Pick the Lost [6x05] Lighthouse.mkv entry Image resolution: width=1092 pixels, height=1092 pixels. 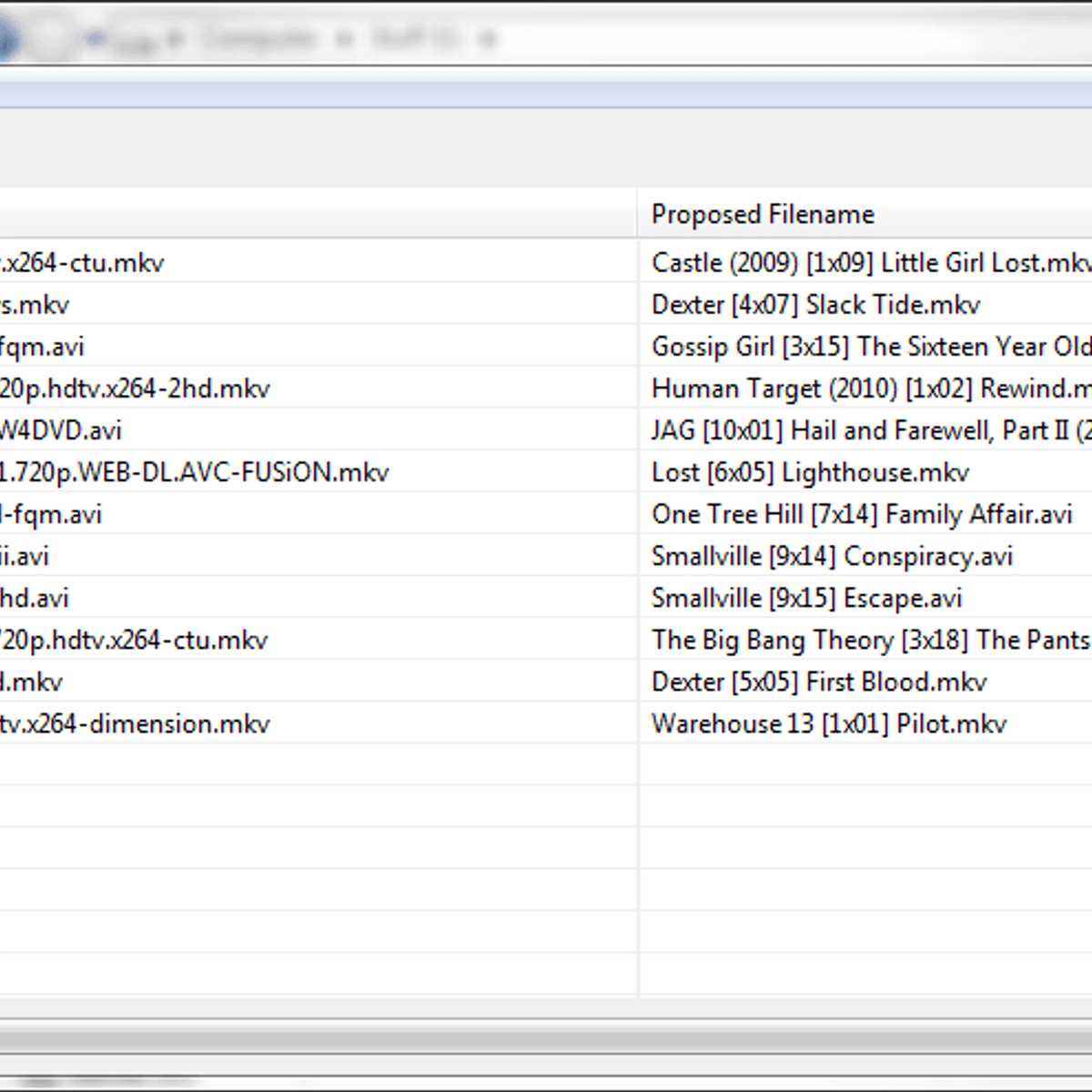pyautogui.click(x=810, y=472)
